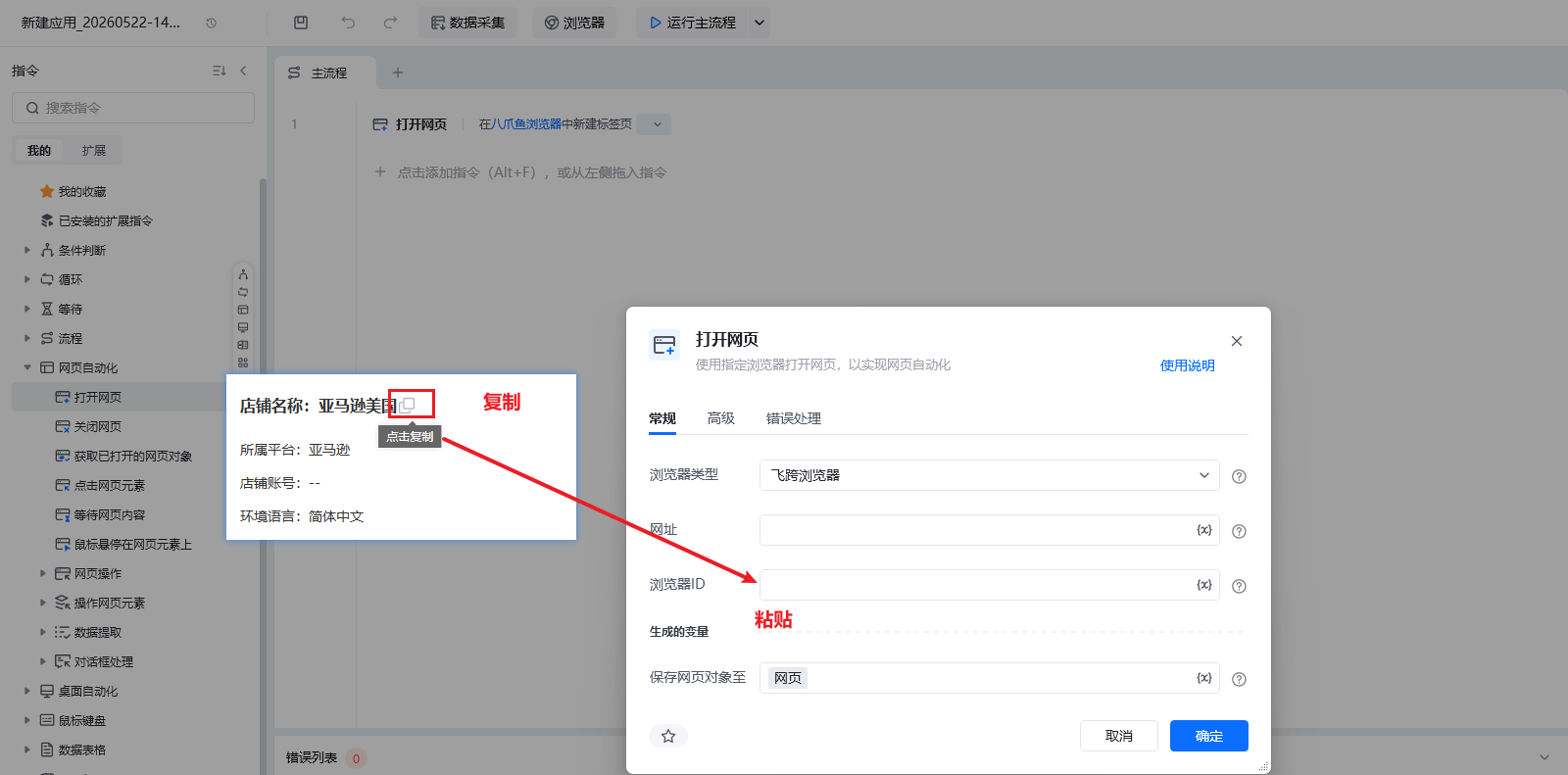The height and width of the screenshot is (775, 1568).
Task: Collapse the 网页自动化 category
Action: click(27, 367)
